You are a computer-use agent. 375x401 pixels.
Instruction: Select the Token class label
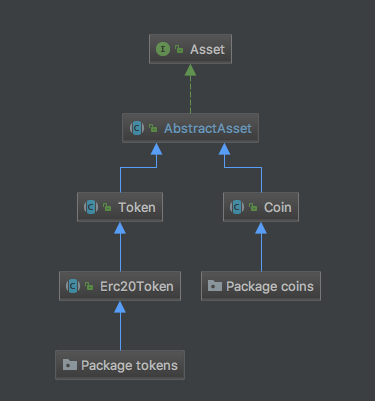(x=137, y=207)
